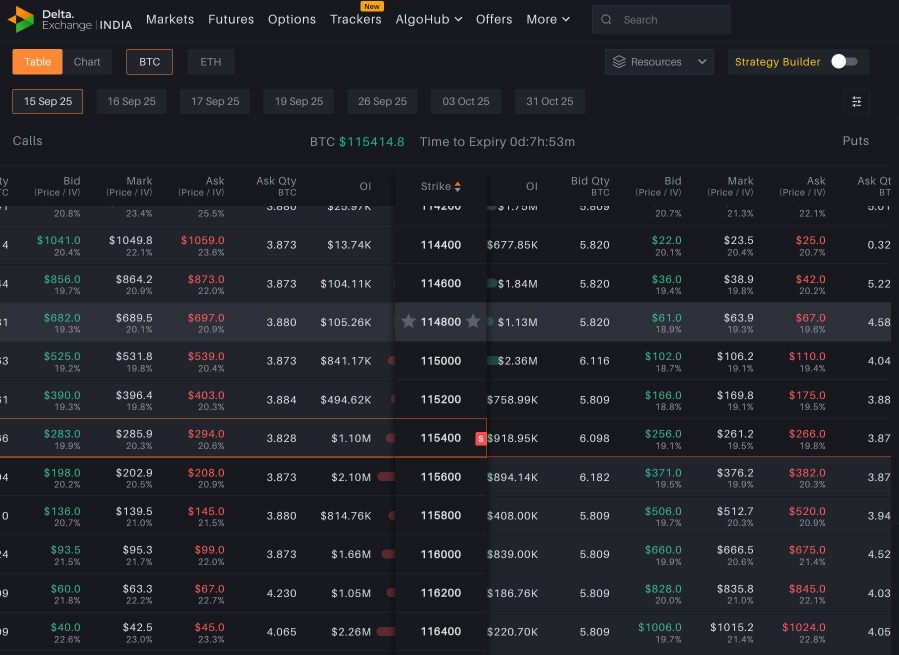Select ETH as the underlying asset
This screenshot has width=899, height=655.
click(210, 62)
